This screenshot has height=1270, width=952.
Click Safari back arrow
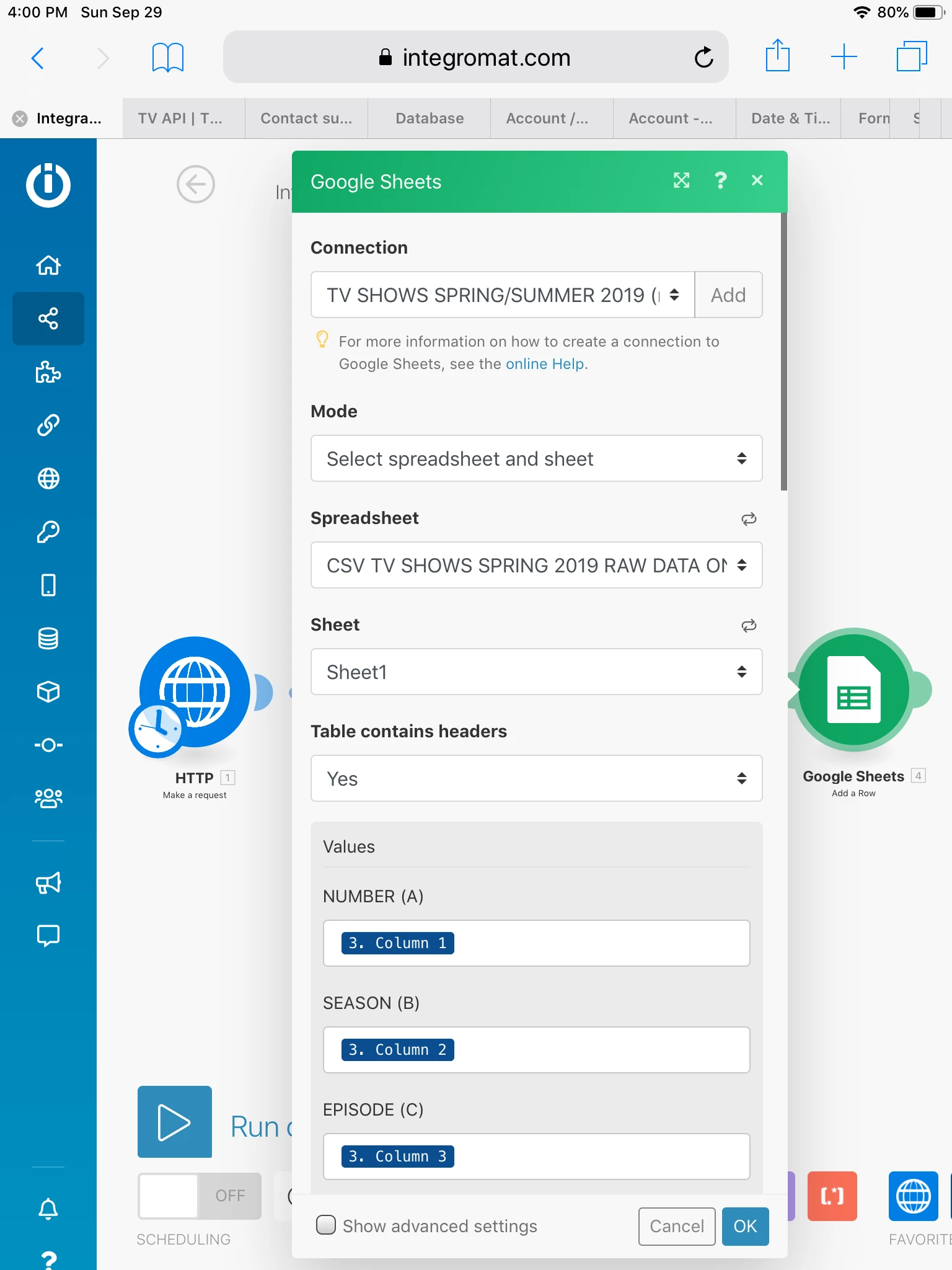[x=38, y=58]
